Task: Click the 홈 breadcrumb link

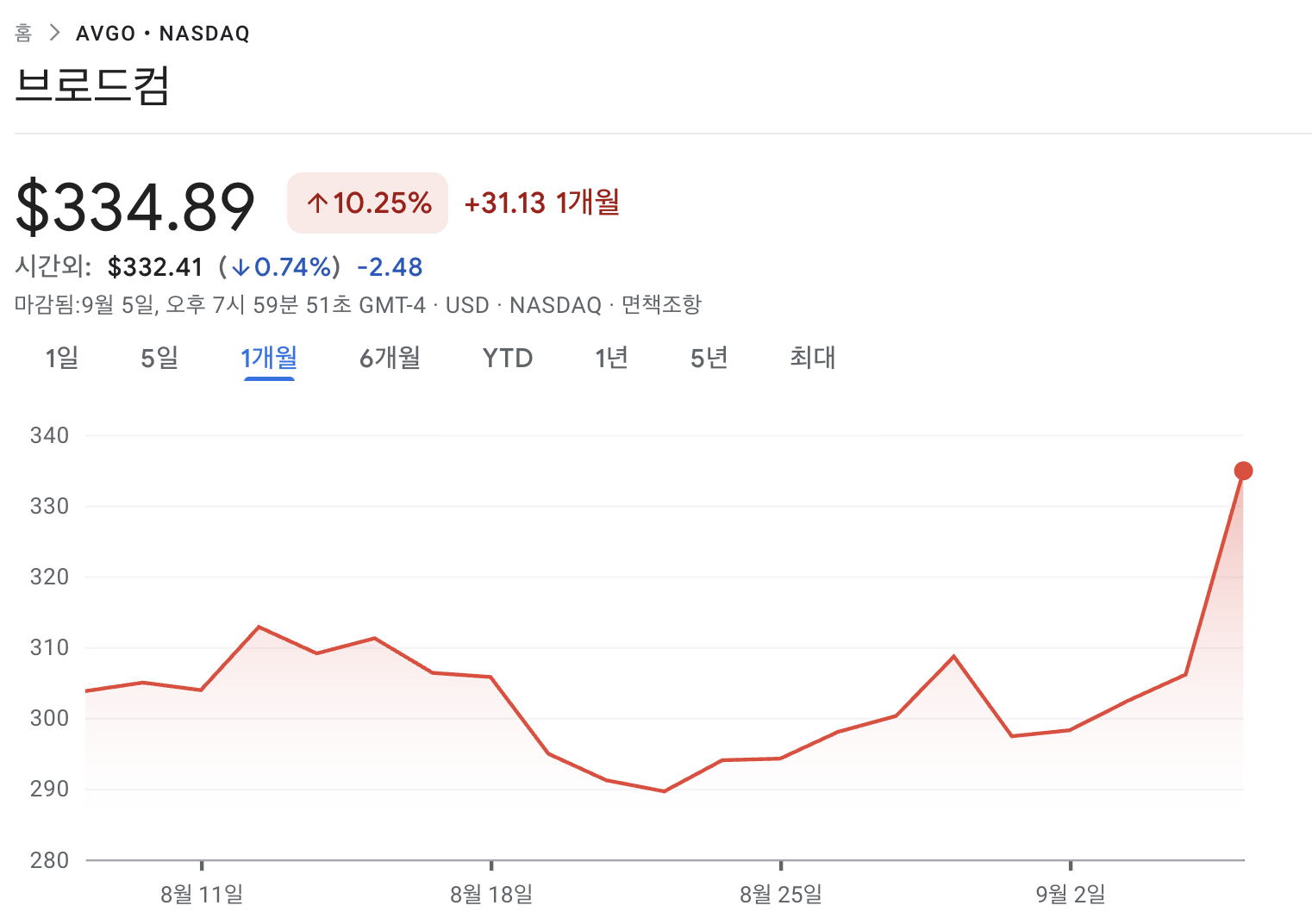Action: pyautogui.click(x=23, y=33)
